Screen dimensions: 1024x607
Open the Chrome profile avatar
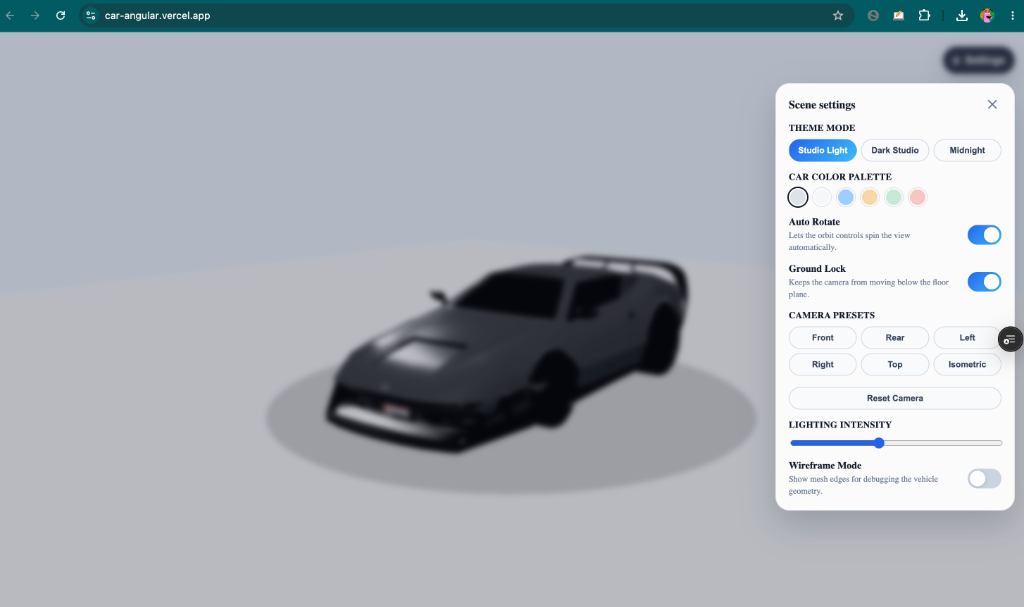tap(987, 16)
